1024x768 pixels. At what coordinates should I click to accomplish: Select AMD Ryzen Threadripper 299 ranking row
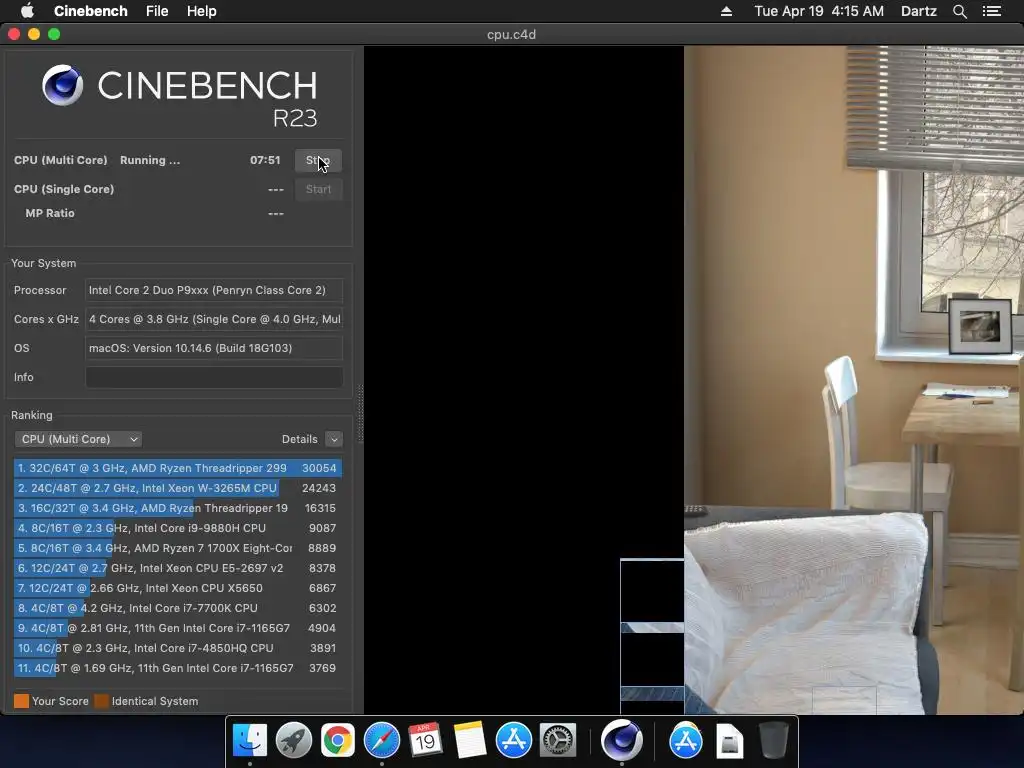click(x=177, y=468)
